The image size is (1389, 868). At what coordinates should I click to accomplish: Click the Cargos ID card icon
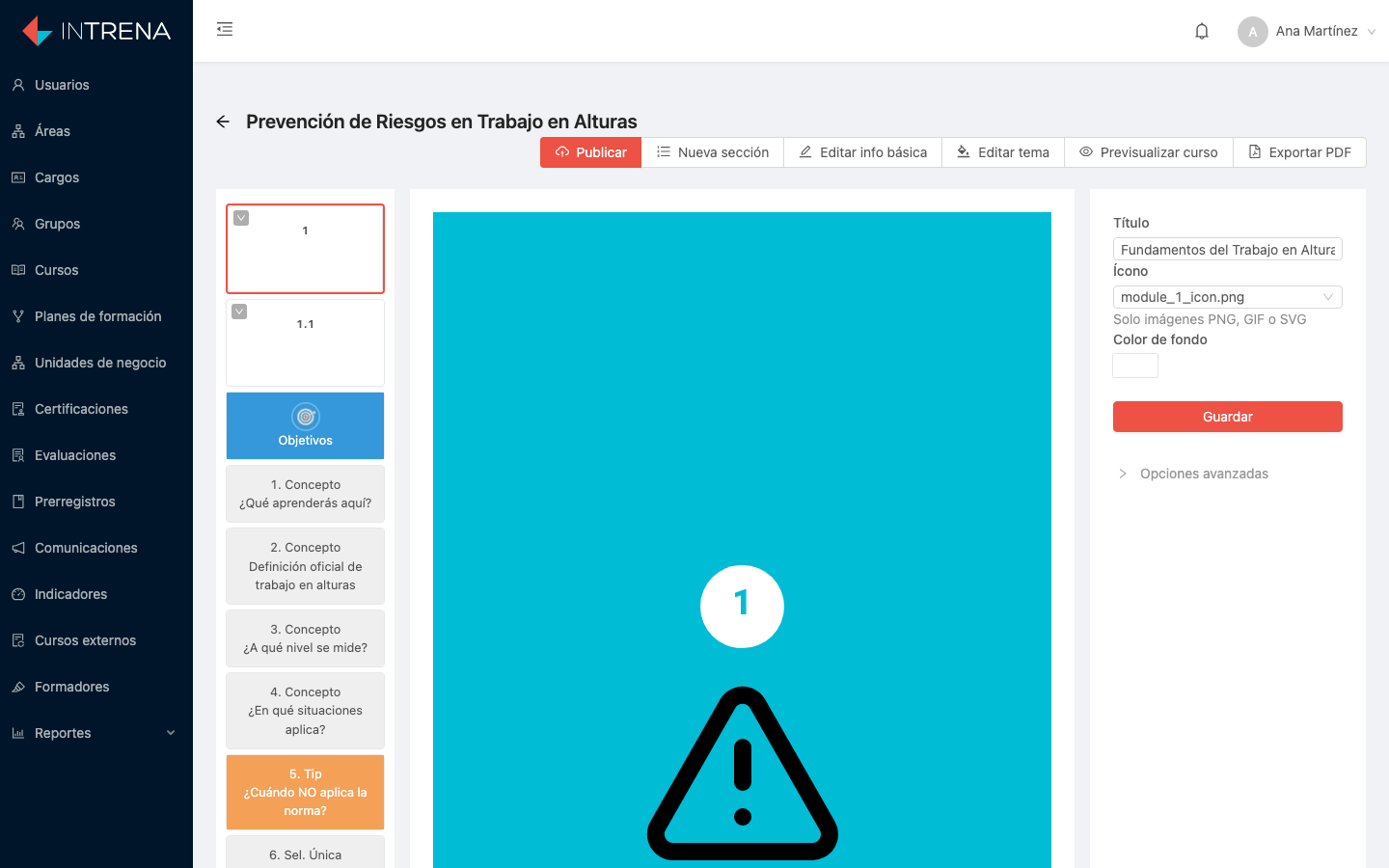[18, 177]
